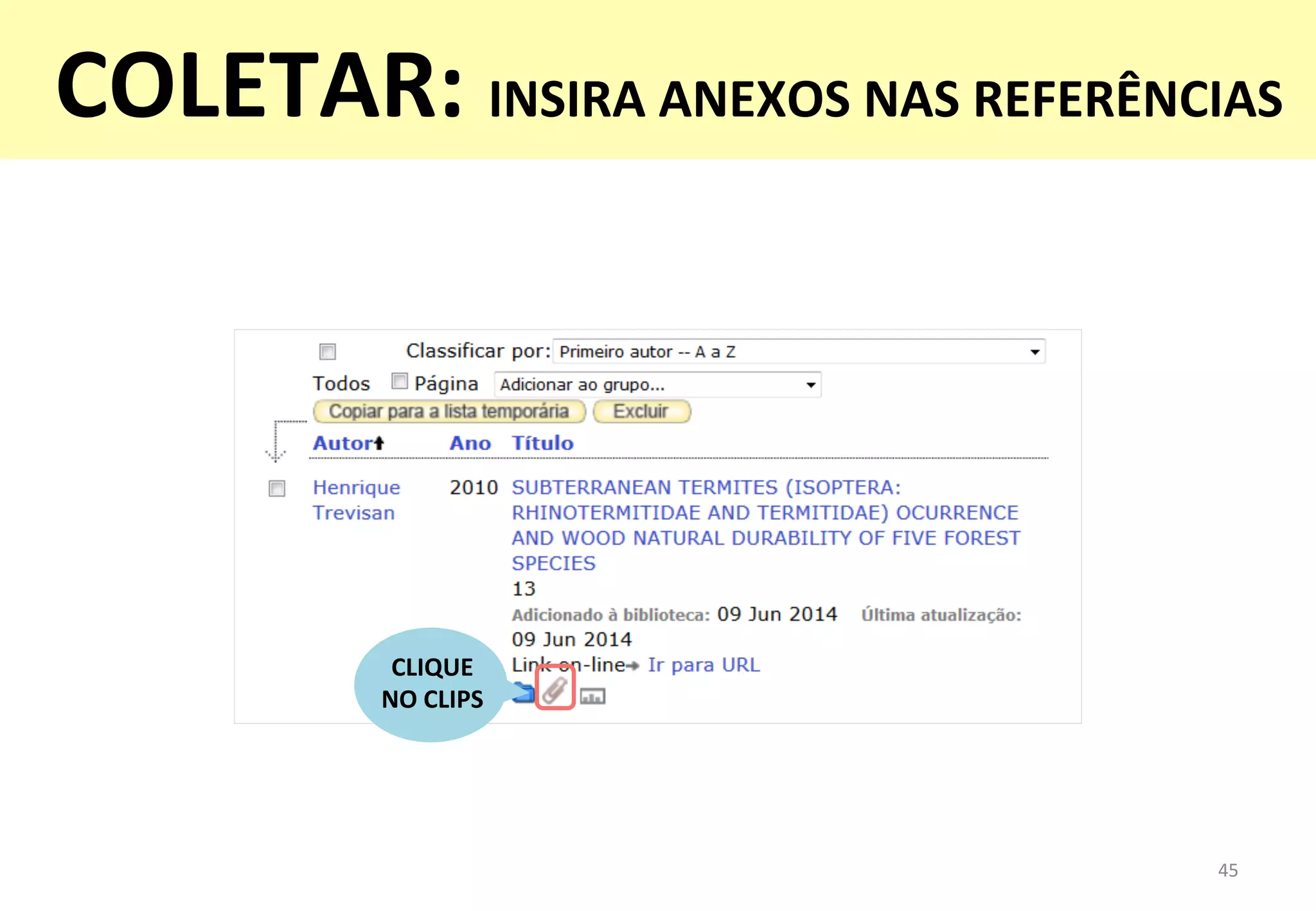Image resolution: width=1316 pixels, height=911 pixels.
Task: Click the Excluir button
Action: [641, 411]
